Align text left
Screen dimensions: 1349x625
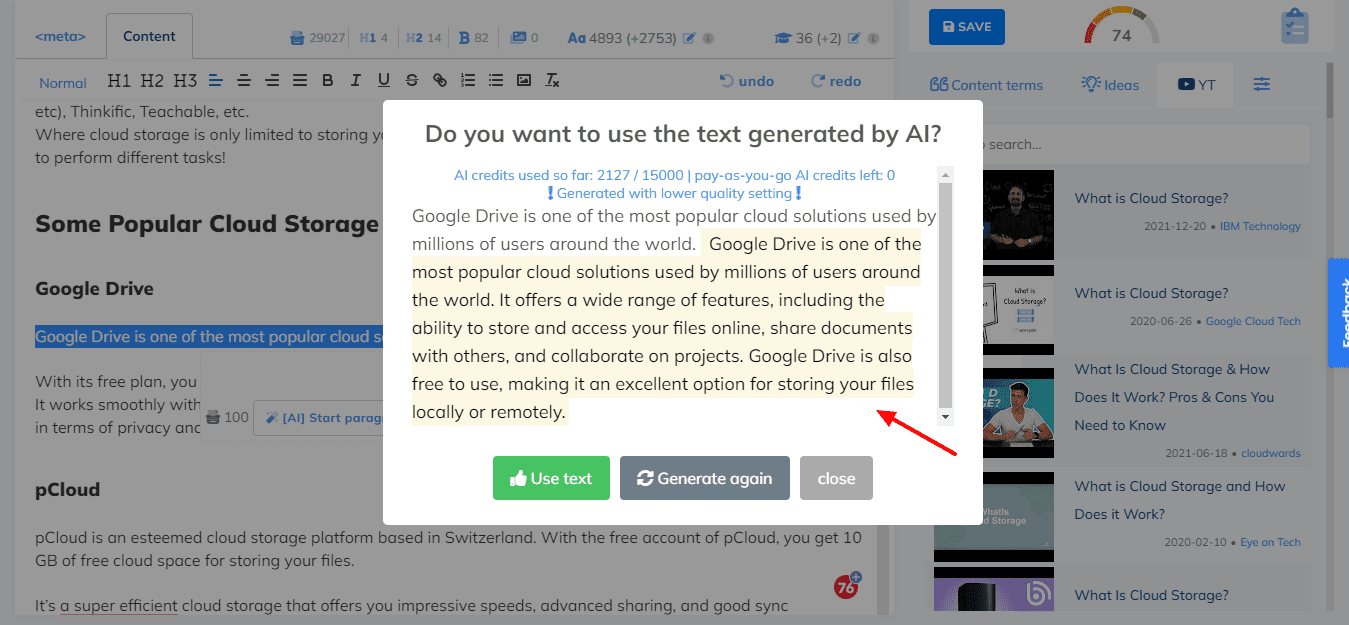215,81
